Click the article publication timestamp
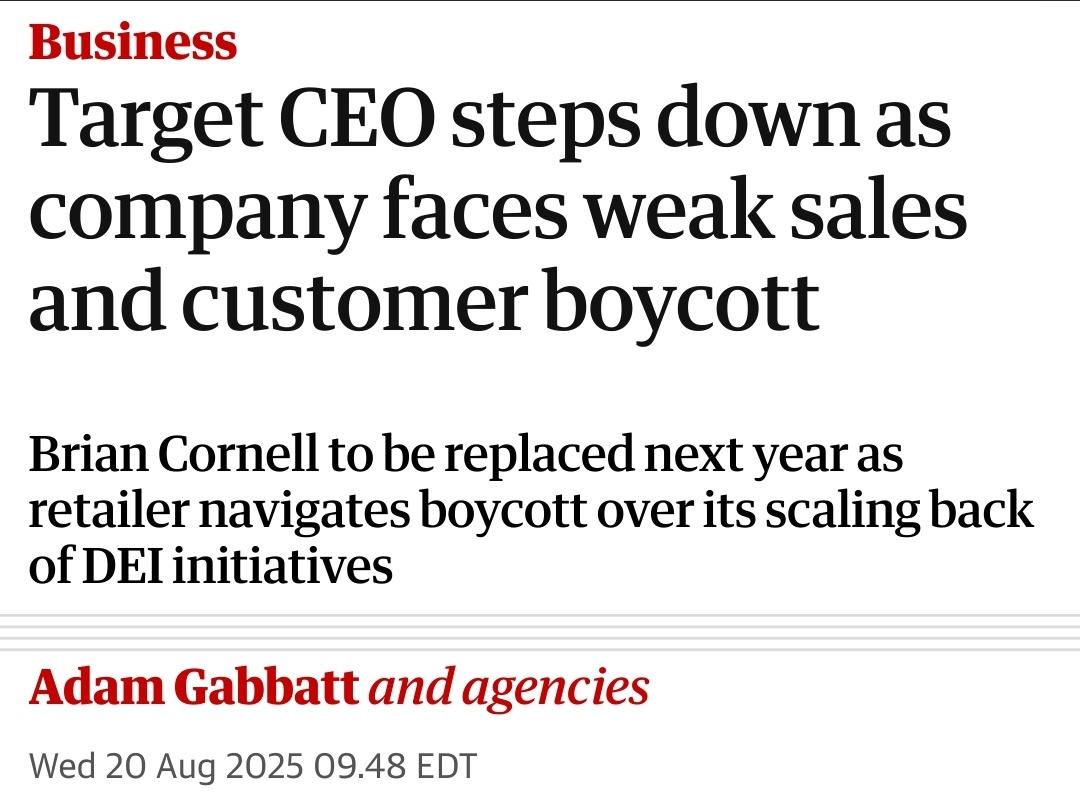This screenshot has width=1080, height=802. pos(253,765)
